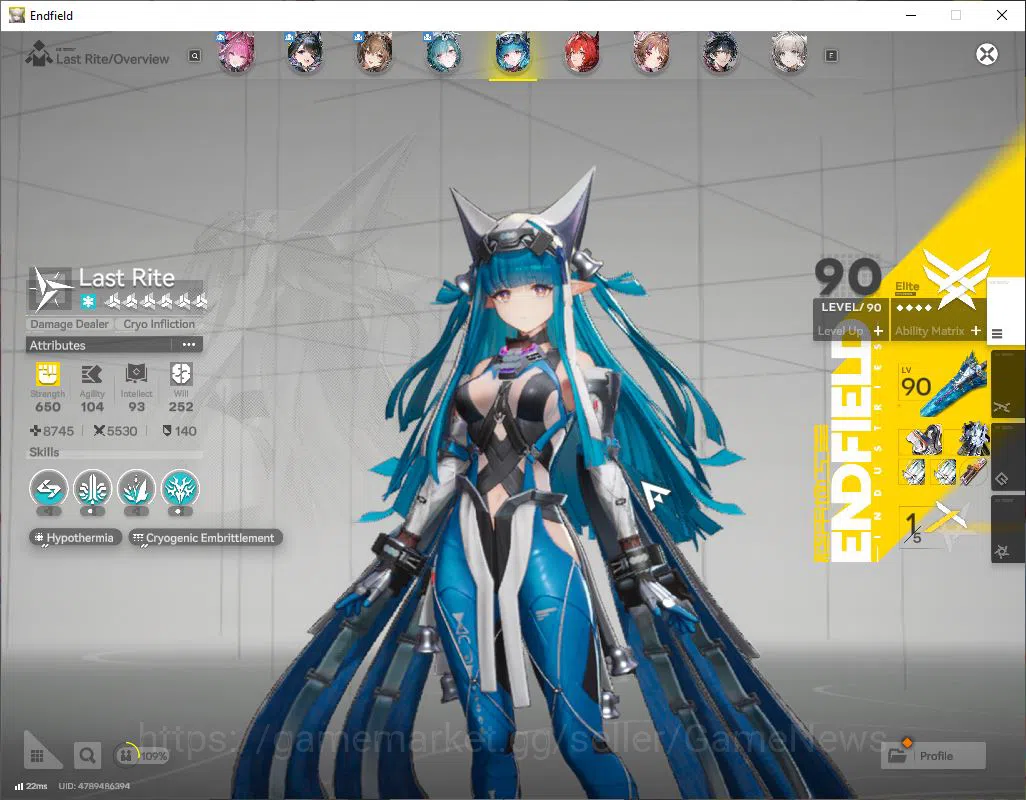This screenshot has width=1026, height=800.
Task: Expand Attributes details with three dots
Action: (189, 345)
